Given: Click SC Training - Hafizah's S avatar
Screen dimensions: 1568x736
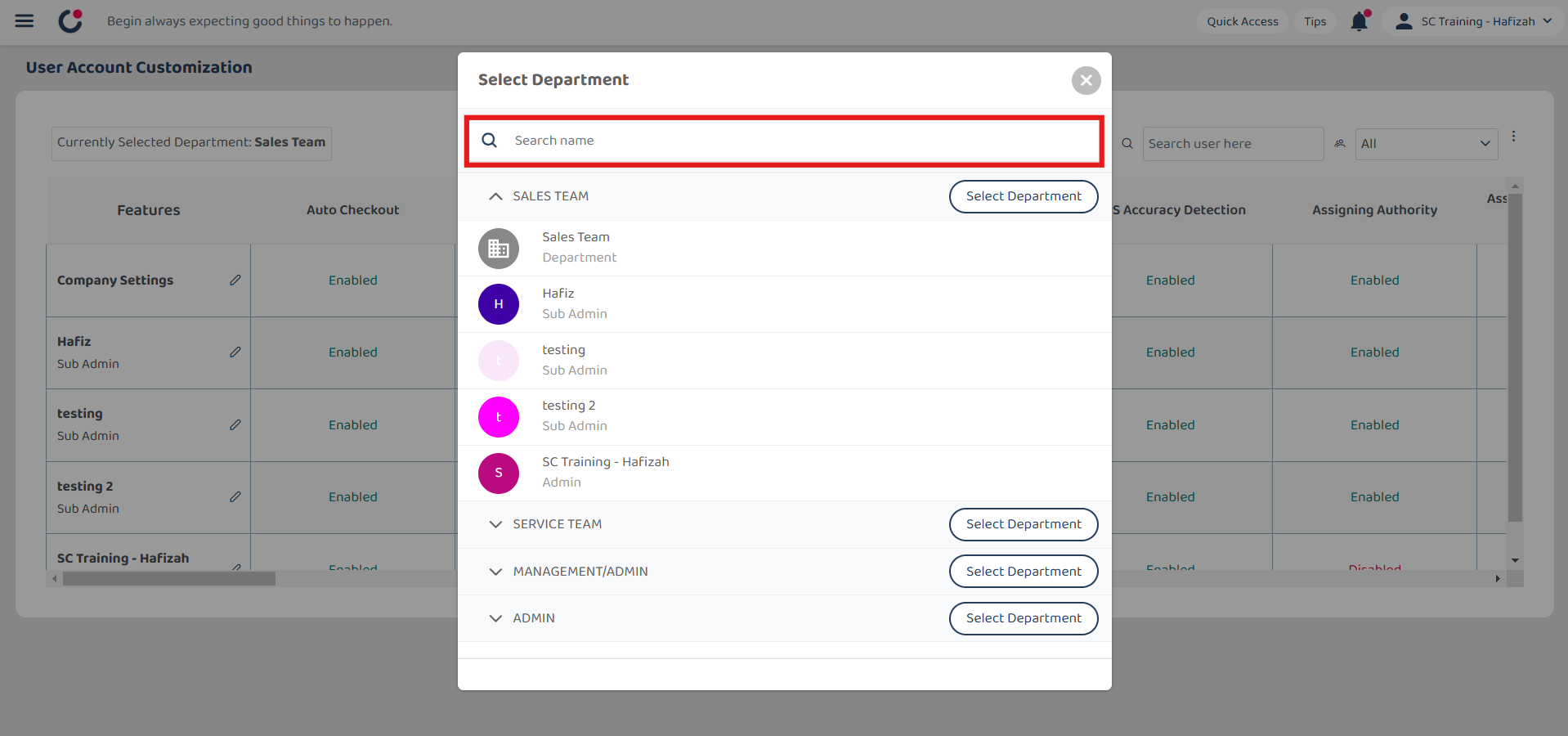Looking at the screenshot, I should [499, 473].
